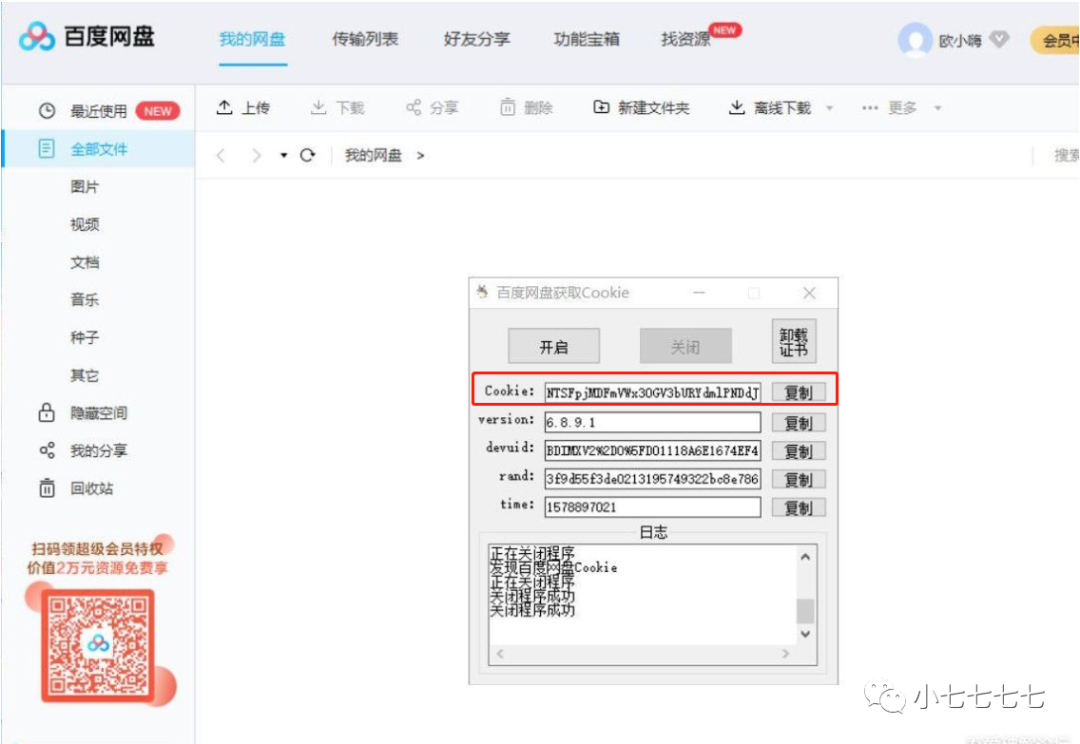
Task: Copy the time value
Action: point(798,508)
